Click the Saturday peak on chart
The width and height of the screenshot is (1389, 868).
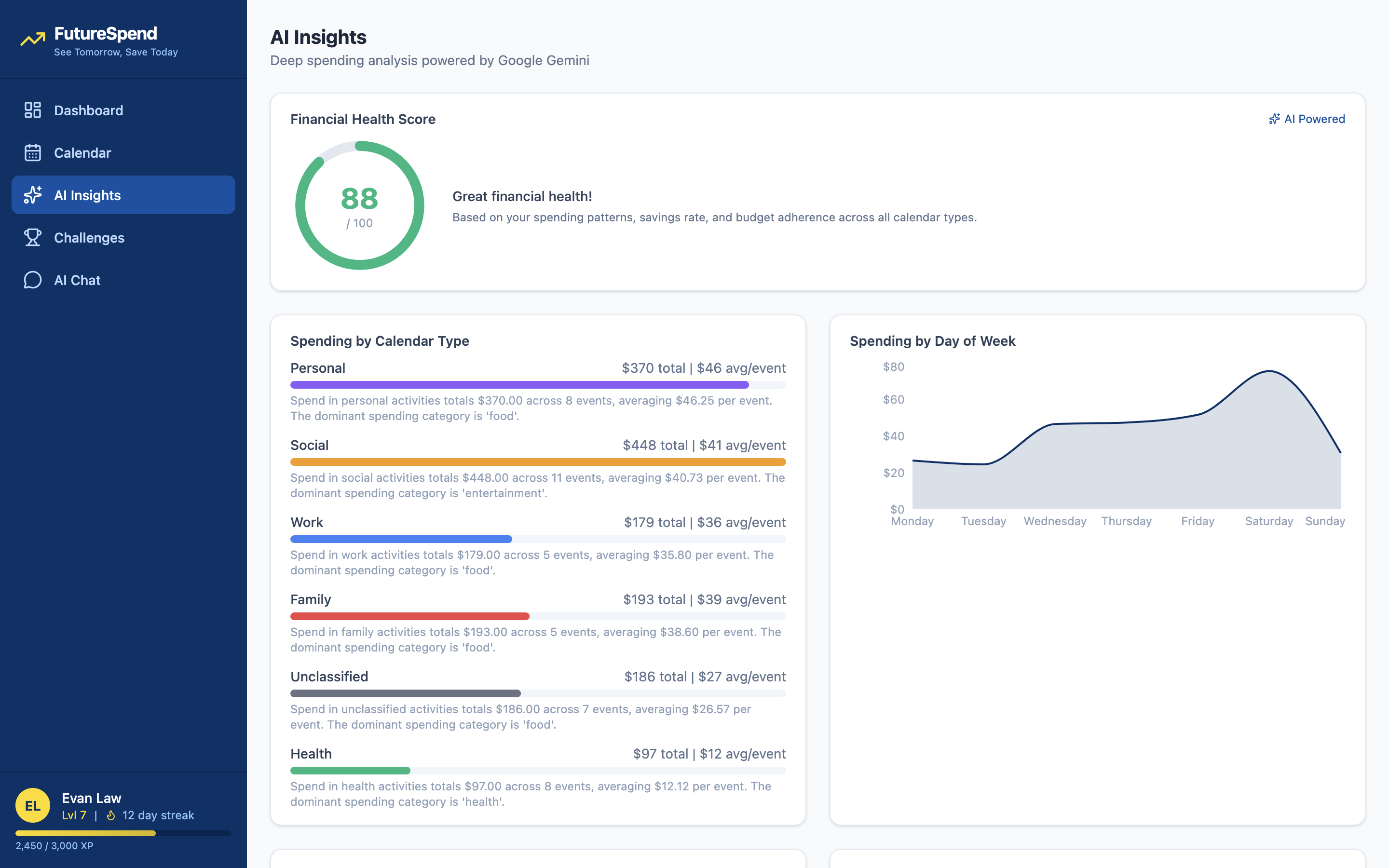pyautogui.click(x=1269, y=372)
